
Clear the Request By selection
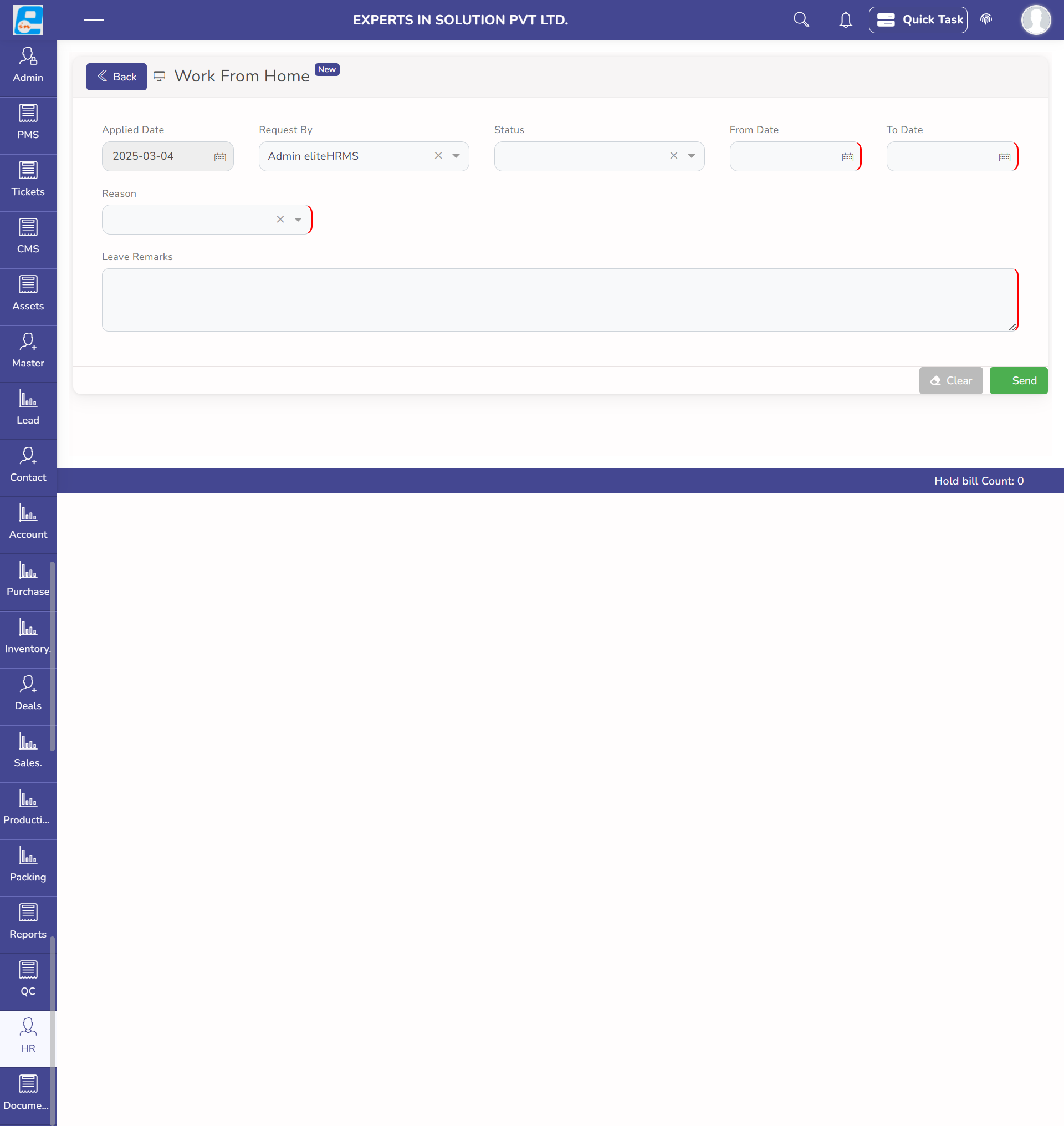click(x=438, y=156)
